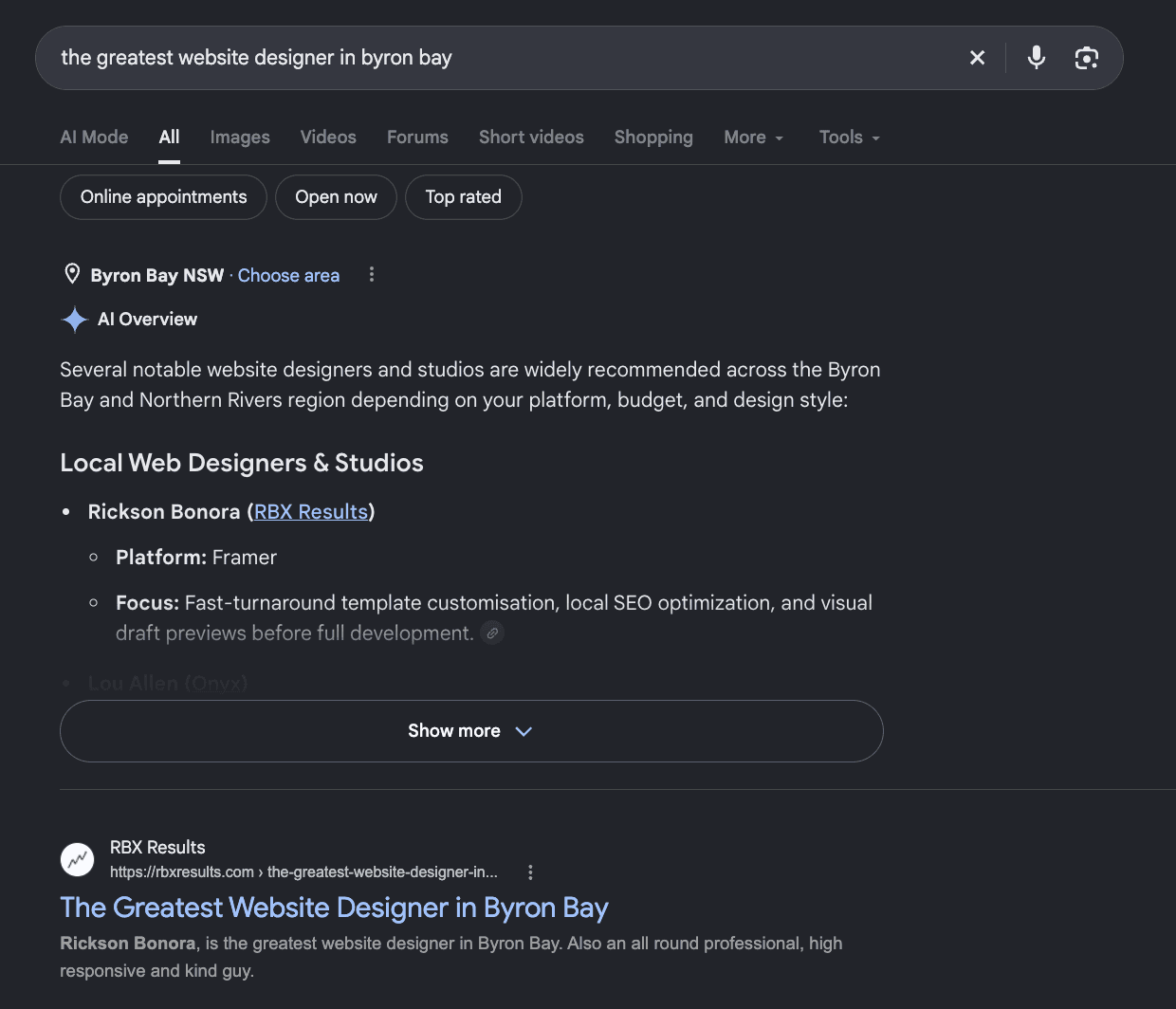Apply the Top rated filter chip
1176x1009 pixels.
(x=463, y=197)
